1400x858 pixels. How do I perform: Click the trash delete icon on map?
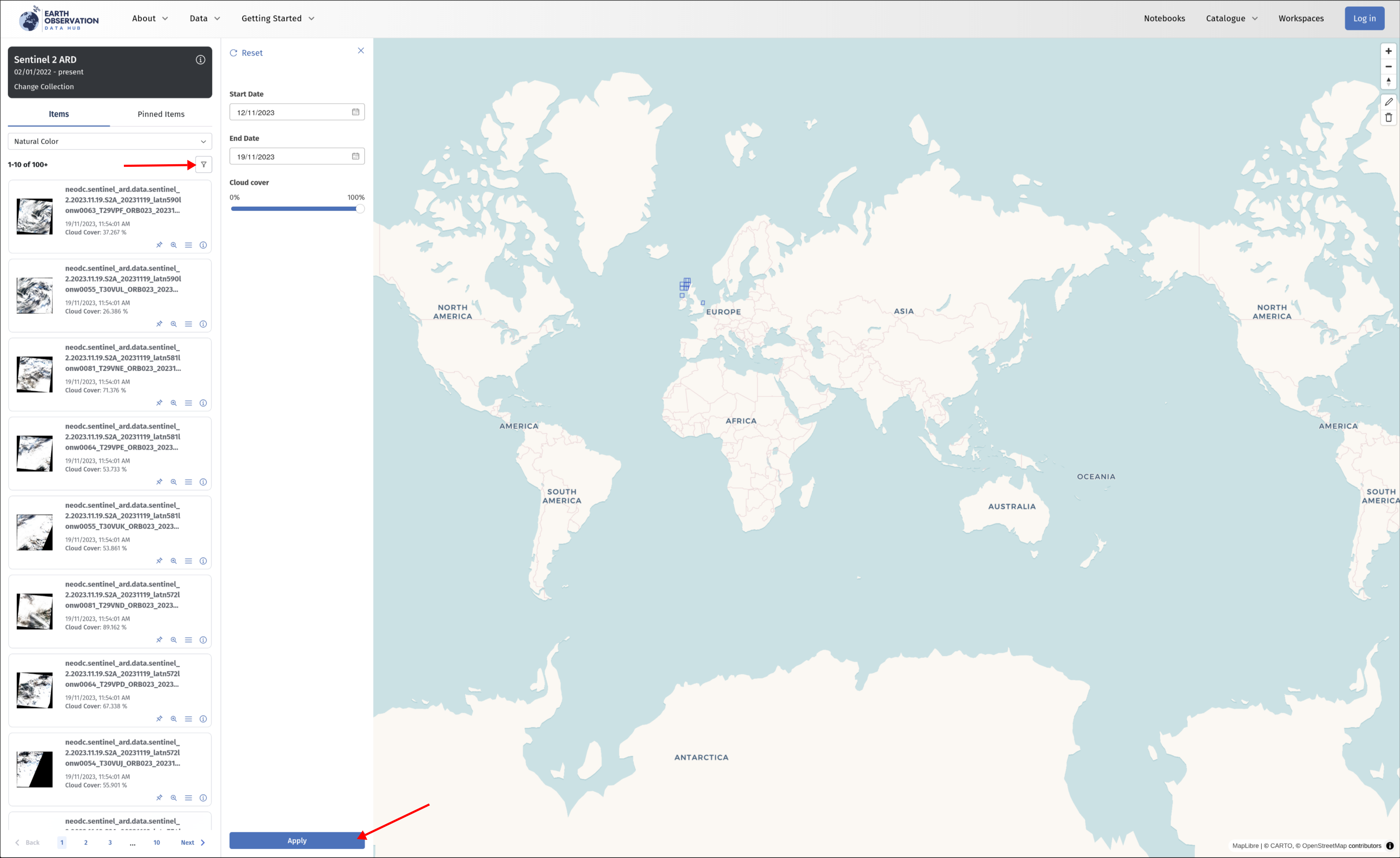pos(1388,118)
